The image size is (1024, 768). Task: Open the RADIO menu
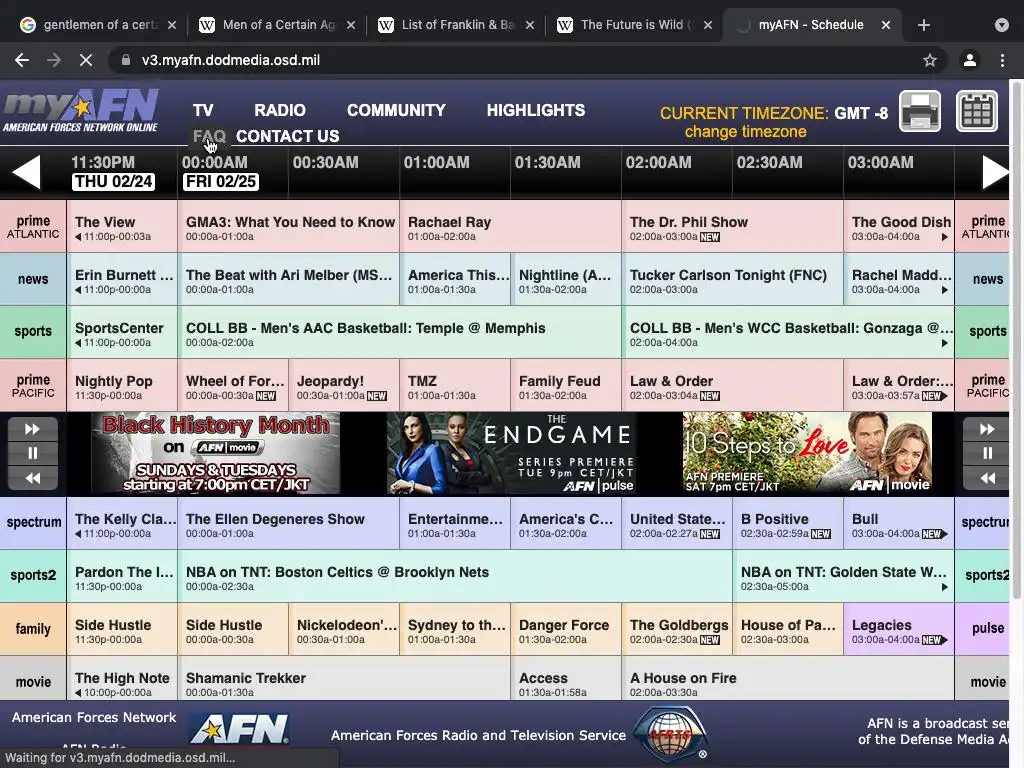tap(280, 110)
